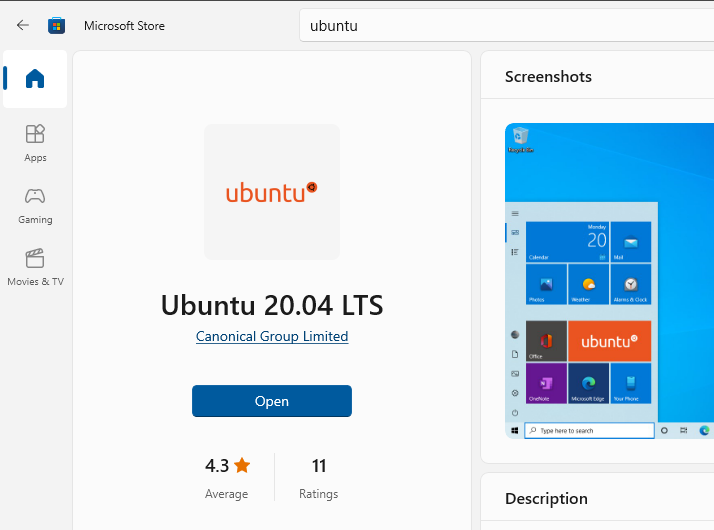Click the 4.3 average rating star
Viewport: 714px width, 530px height.
click(x=242, y=465)
